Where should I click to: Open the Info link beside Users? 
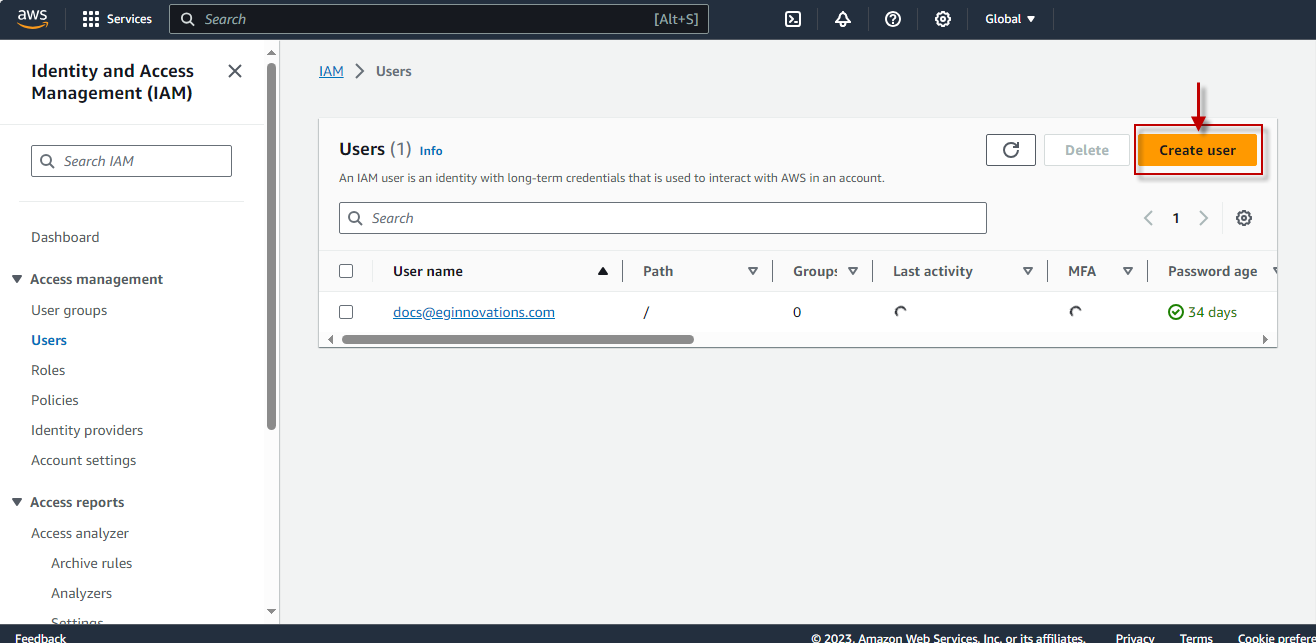431,151
